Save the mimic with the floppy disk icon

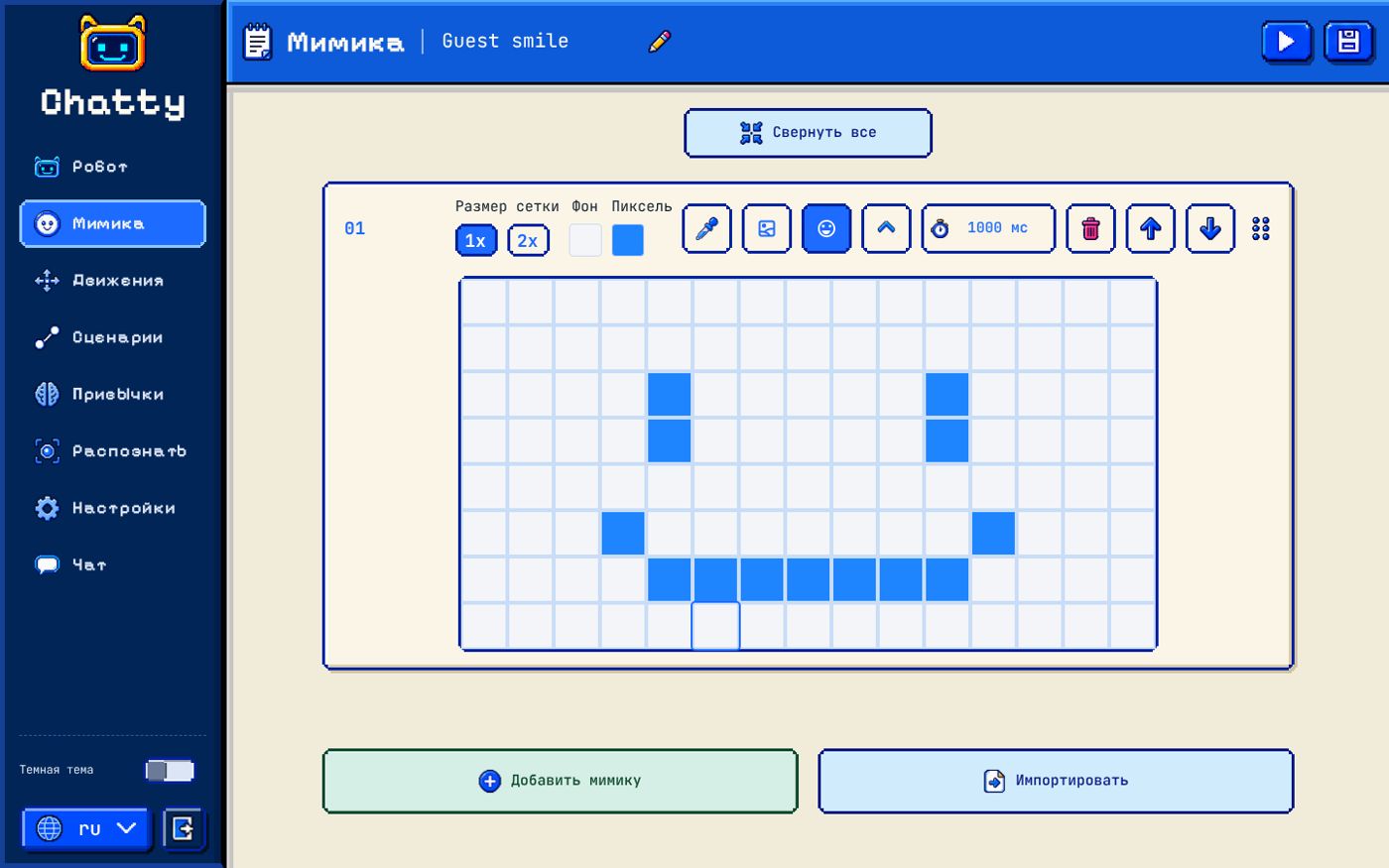pos(1348,42)
